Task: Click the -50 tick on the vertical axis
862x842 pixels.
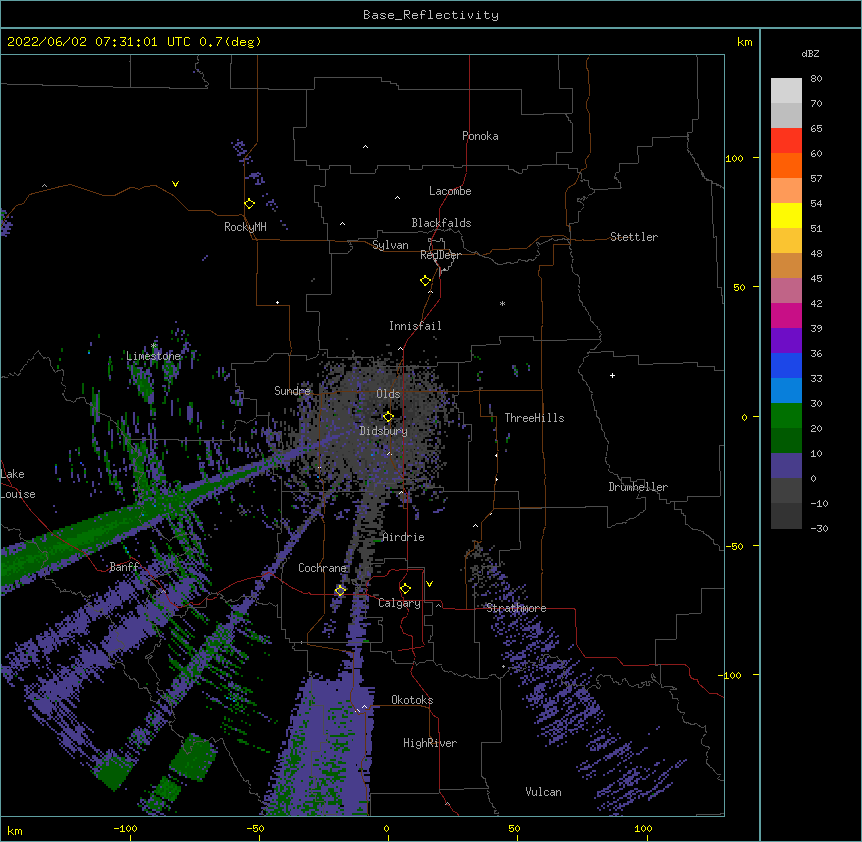Action: pos(734,546)
